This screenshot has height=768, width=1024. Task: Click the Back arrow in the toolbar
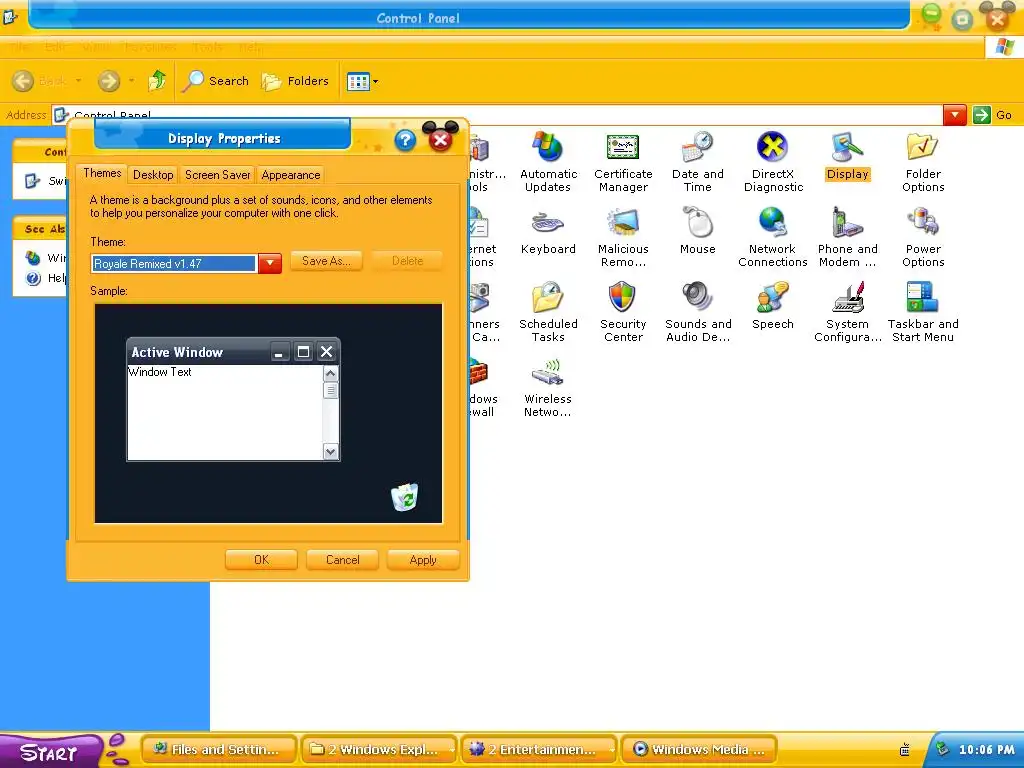23,81
